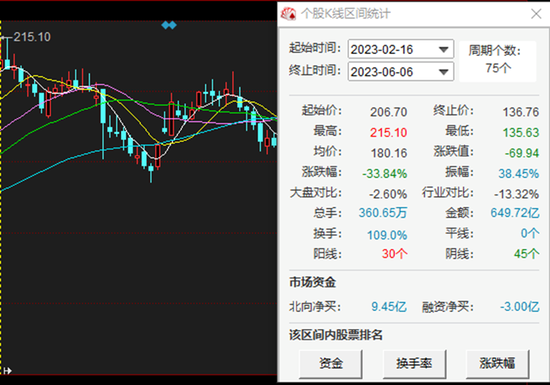Click the red 最高 value 215.10
This screenshot has width=550, height=385.
389,133
